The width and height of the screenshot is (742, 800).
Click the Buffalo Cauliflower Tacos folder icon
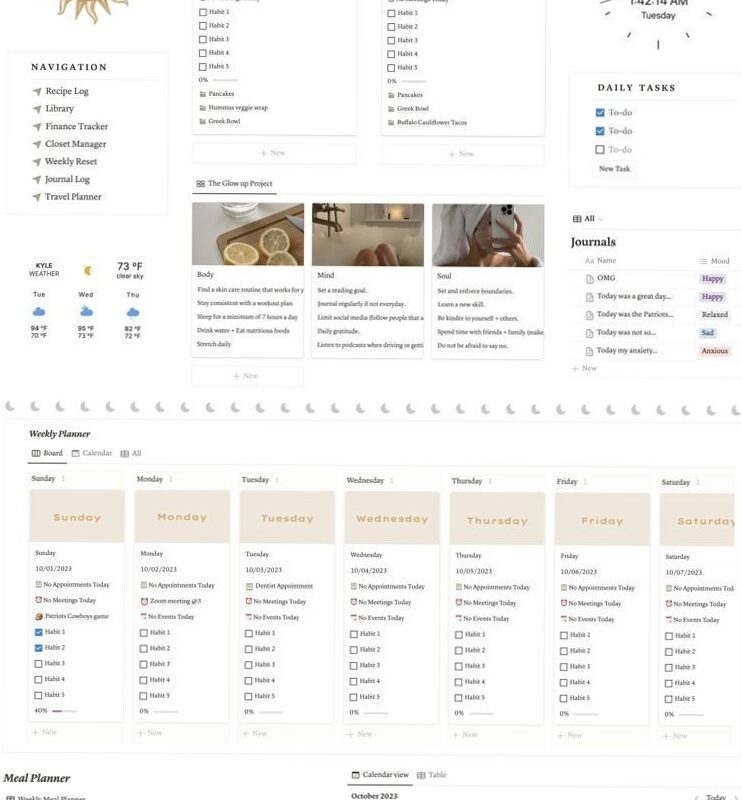click(391, 122)
